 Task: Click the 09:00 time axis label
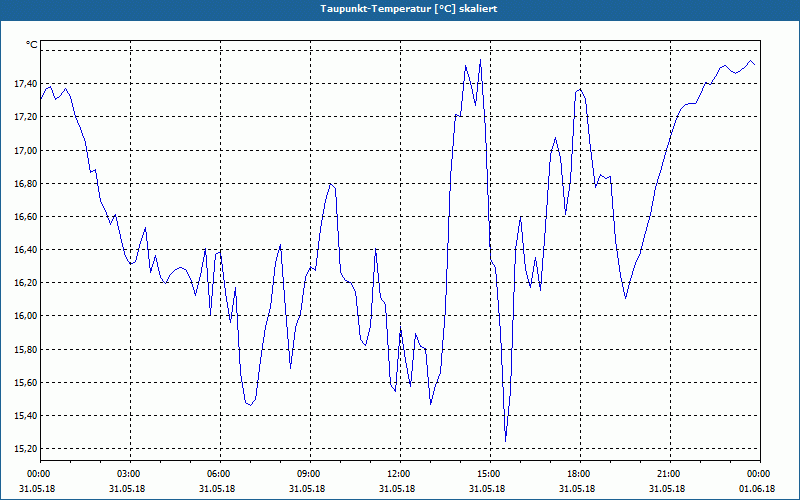(x=310, y=474)
